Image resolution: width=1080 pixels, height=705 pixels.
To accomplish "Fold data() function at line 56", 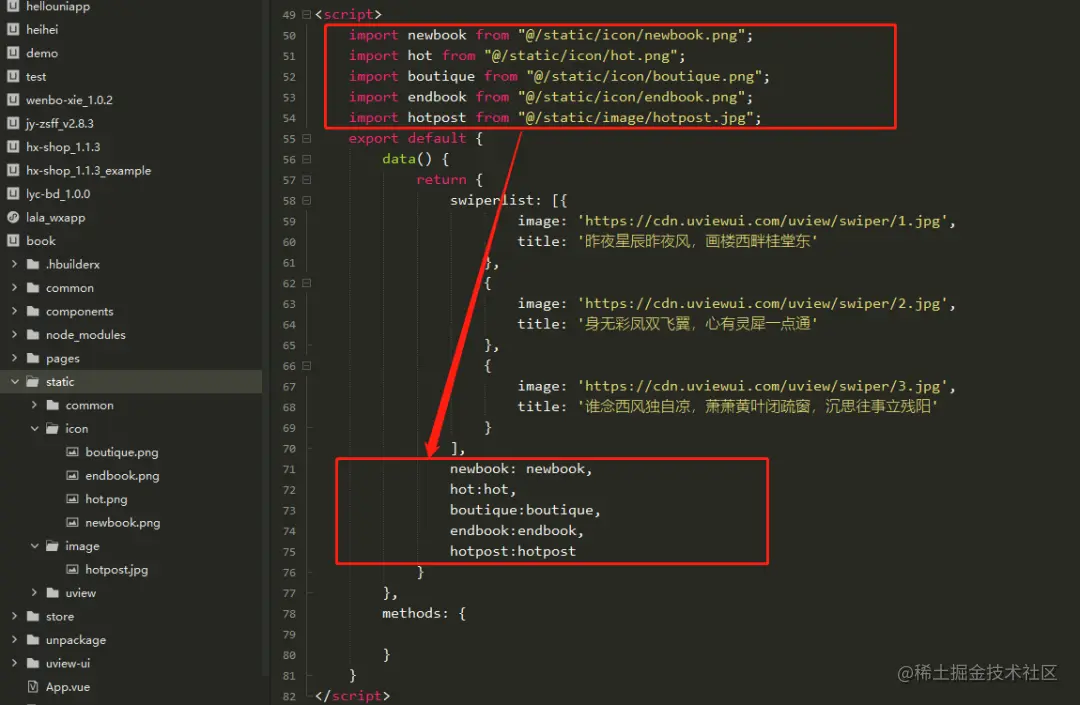I will point(307,159).
